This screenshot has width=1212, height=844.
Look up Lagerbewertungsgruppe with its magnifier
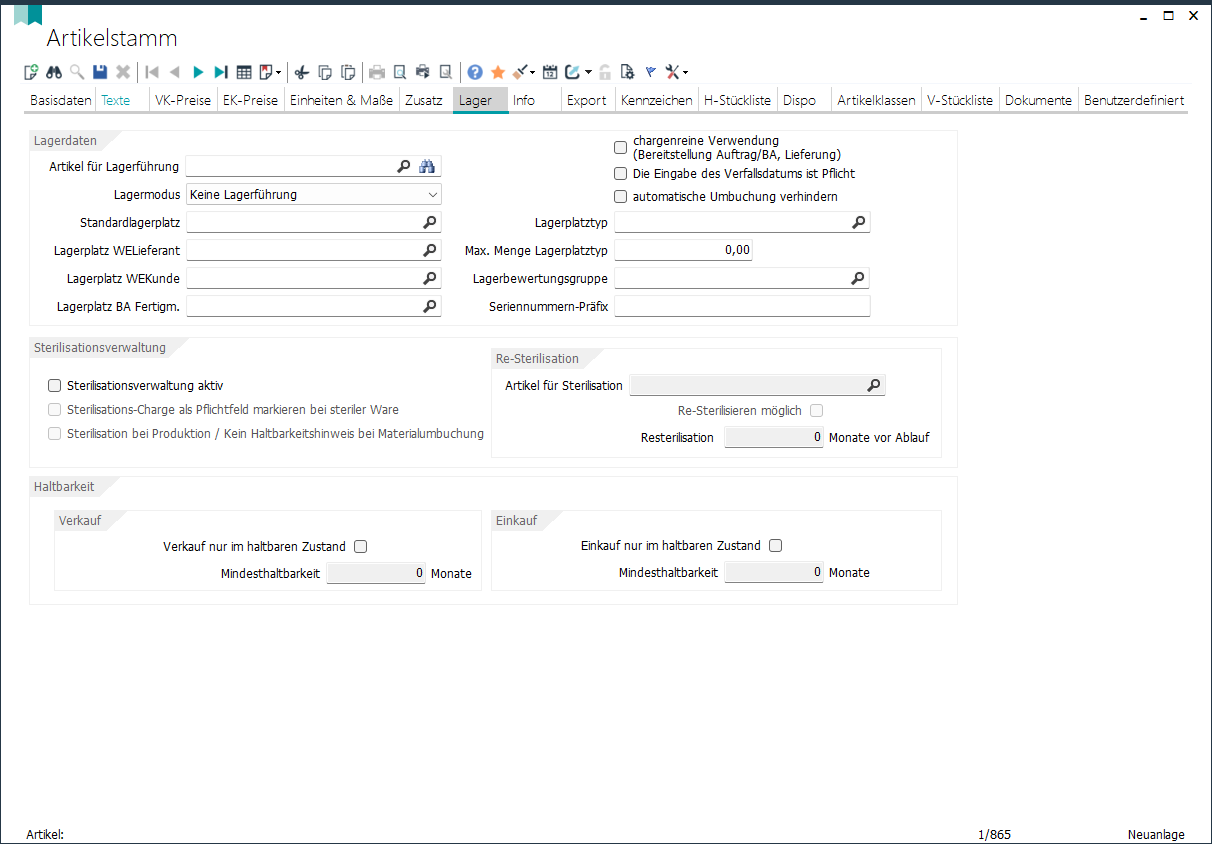point(858,279)
